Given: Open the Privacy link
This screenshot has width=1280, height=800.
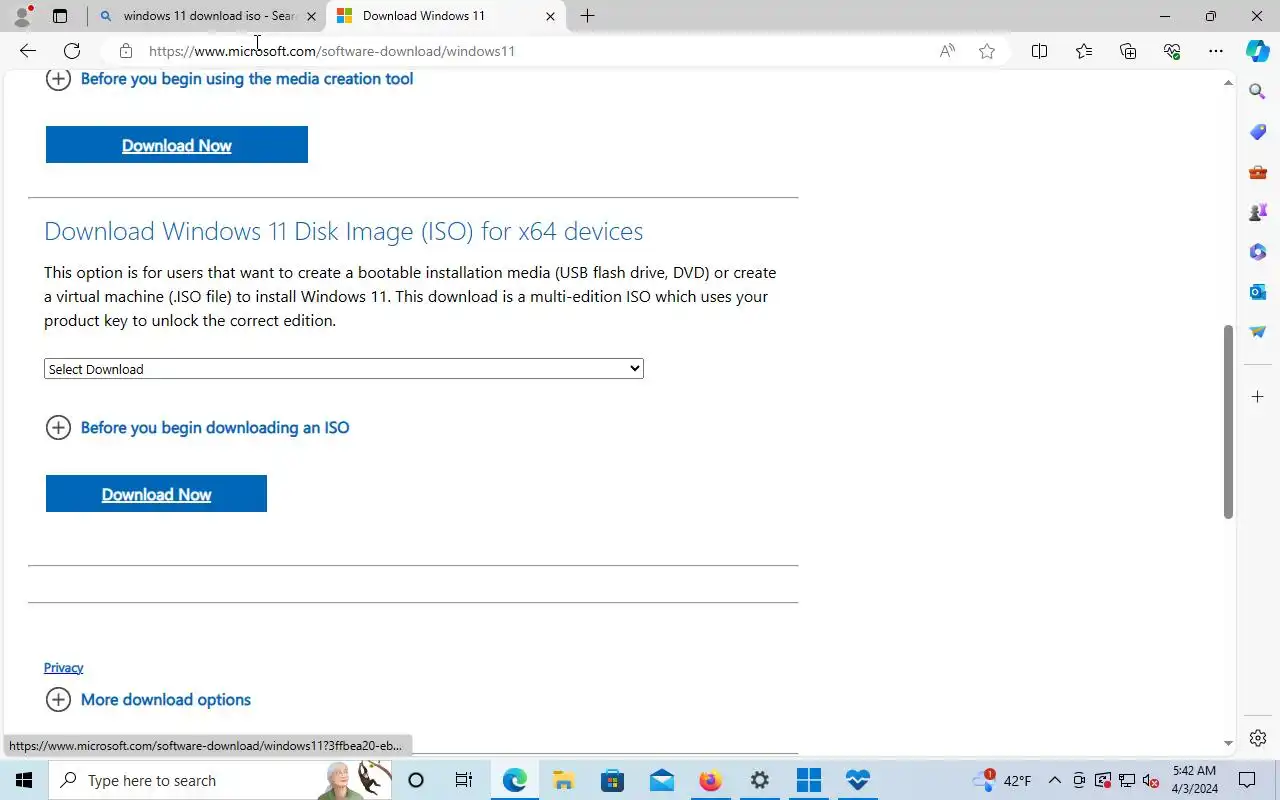Looking at the screenshot, I should coord(63,668).
